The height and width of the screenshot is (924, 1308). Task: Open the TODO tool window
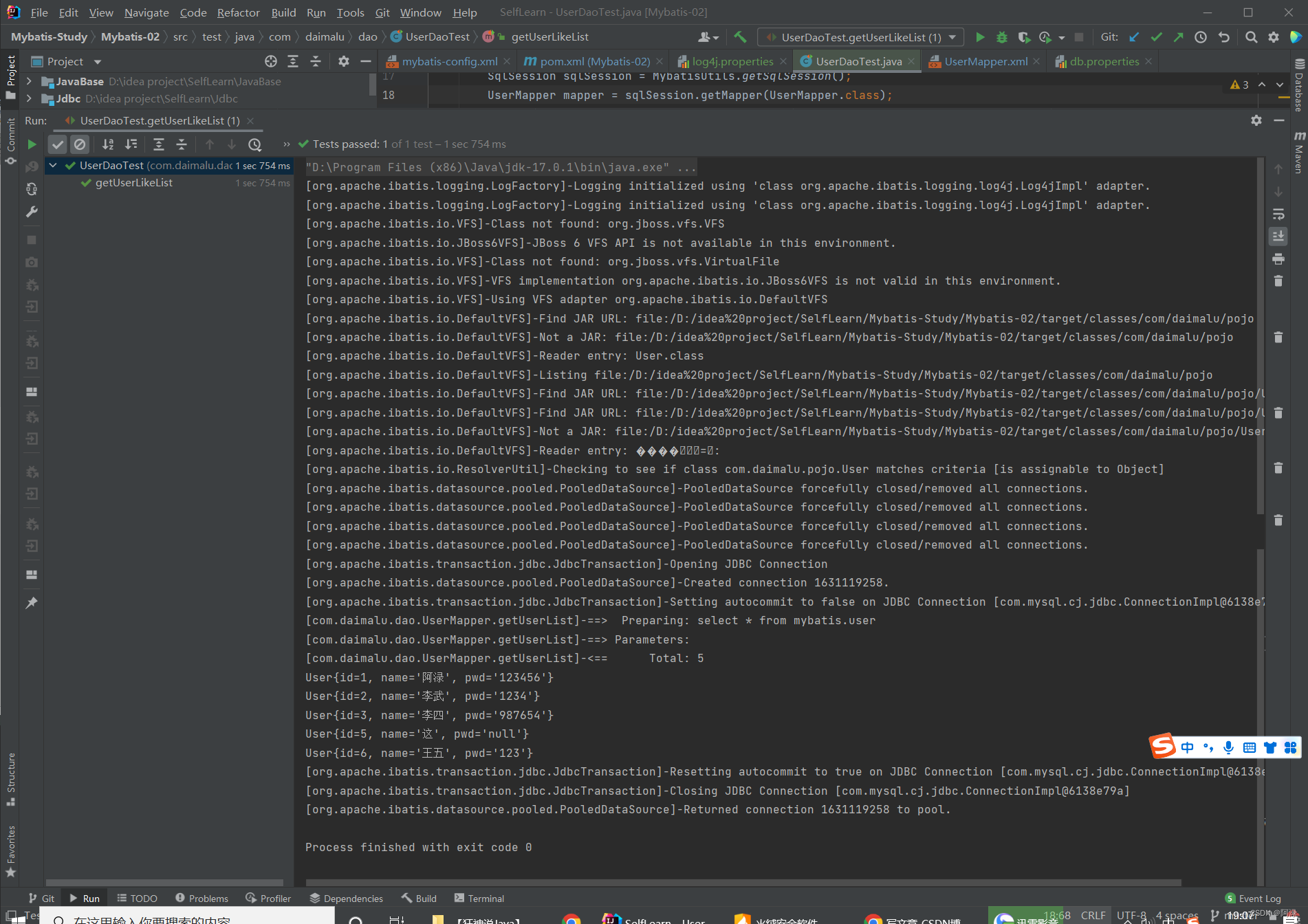138,899
